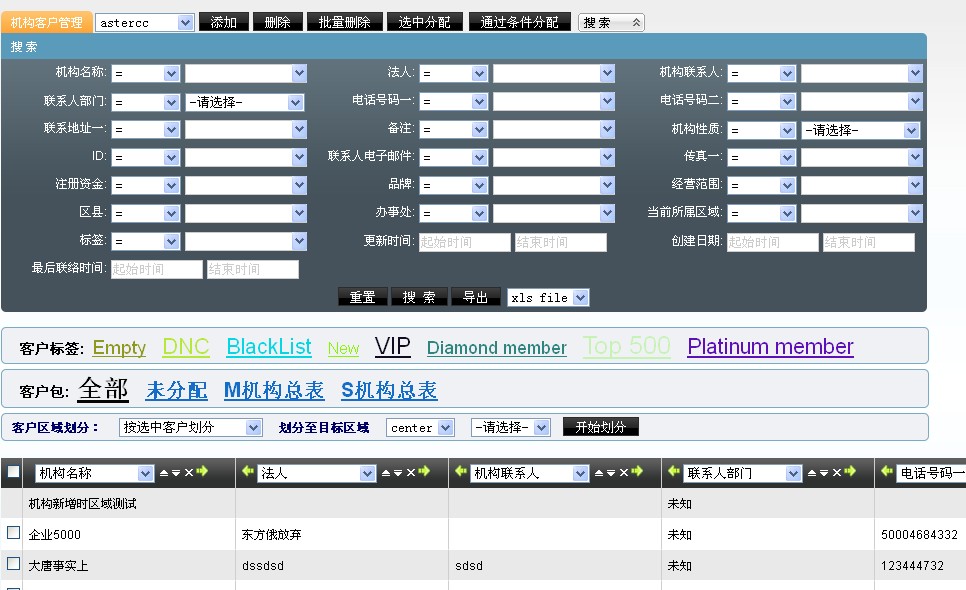Viewport: 966px width, 590px height.
Task: Remove the 机构名称 column with X icon
Action: pyautogui.click(x=188, y=473)
